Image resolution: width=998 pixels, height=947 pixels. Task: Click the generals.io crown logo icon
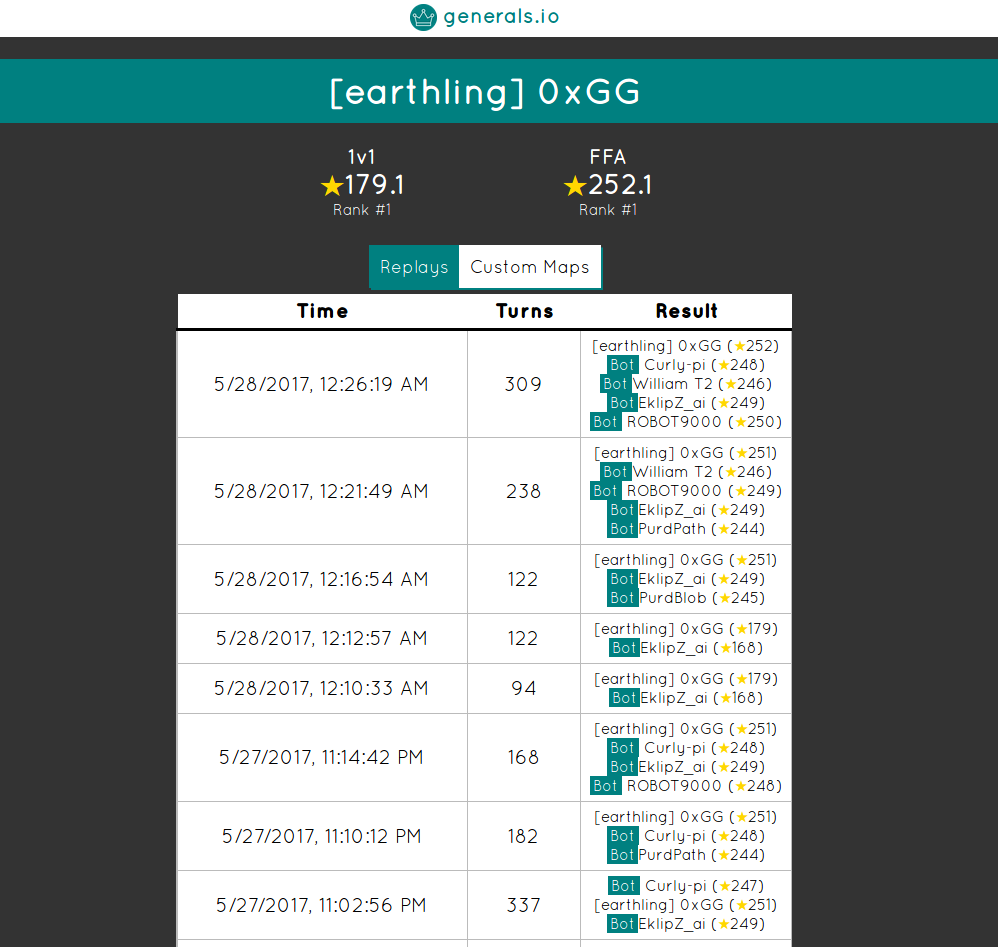(x=423, y=17)
